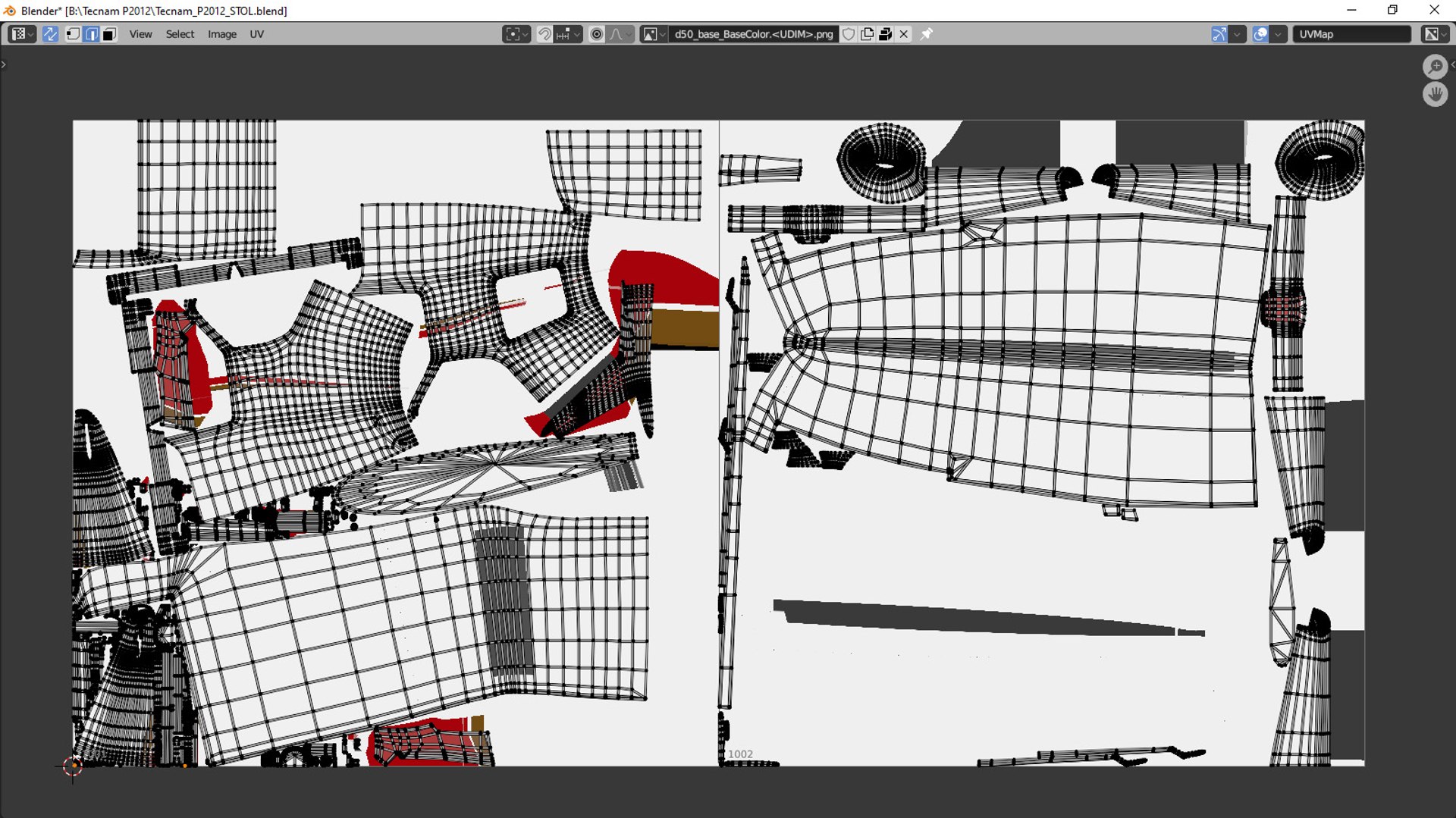Screen dimensions: 1456x818
Task: Open the pivot point dropdown
Action: (x=516, y=34)
